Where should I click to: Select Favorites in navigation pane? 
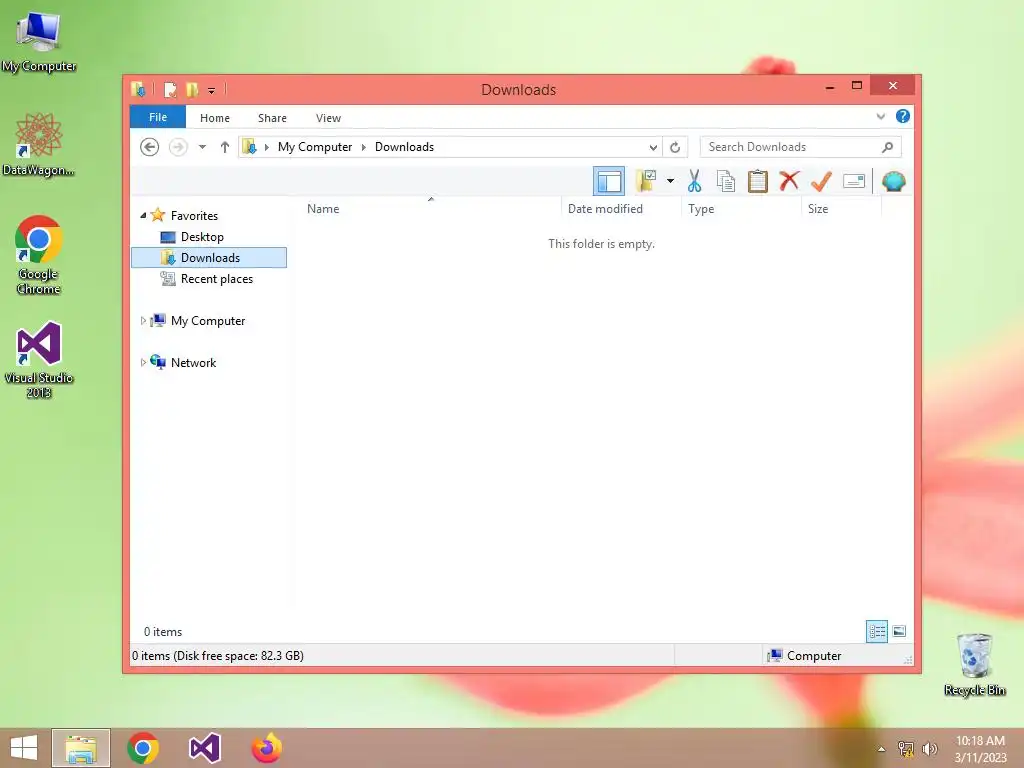point(194,216)
